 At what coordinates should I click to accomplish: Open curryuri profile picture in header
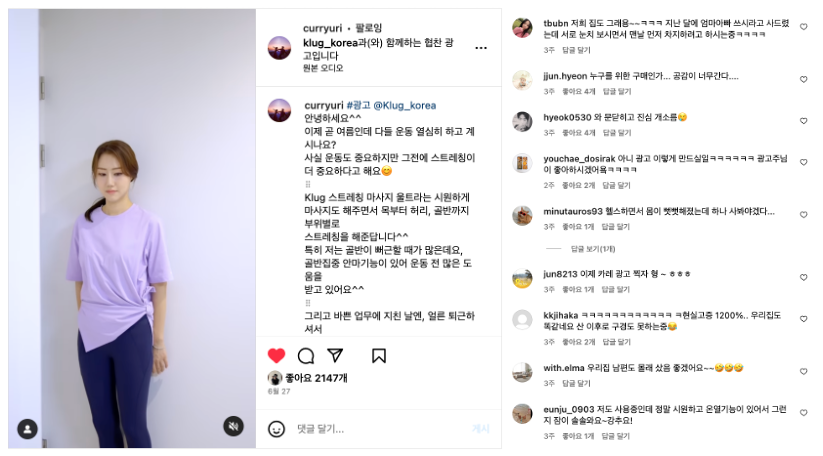(279, 48)
